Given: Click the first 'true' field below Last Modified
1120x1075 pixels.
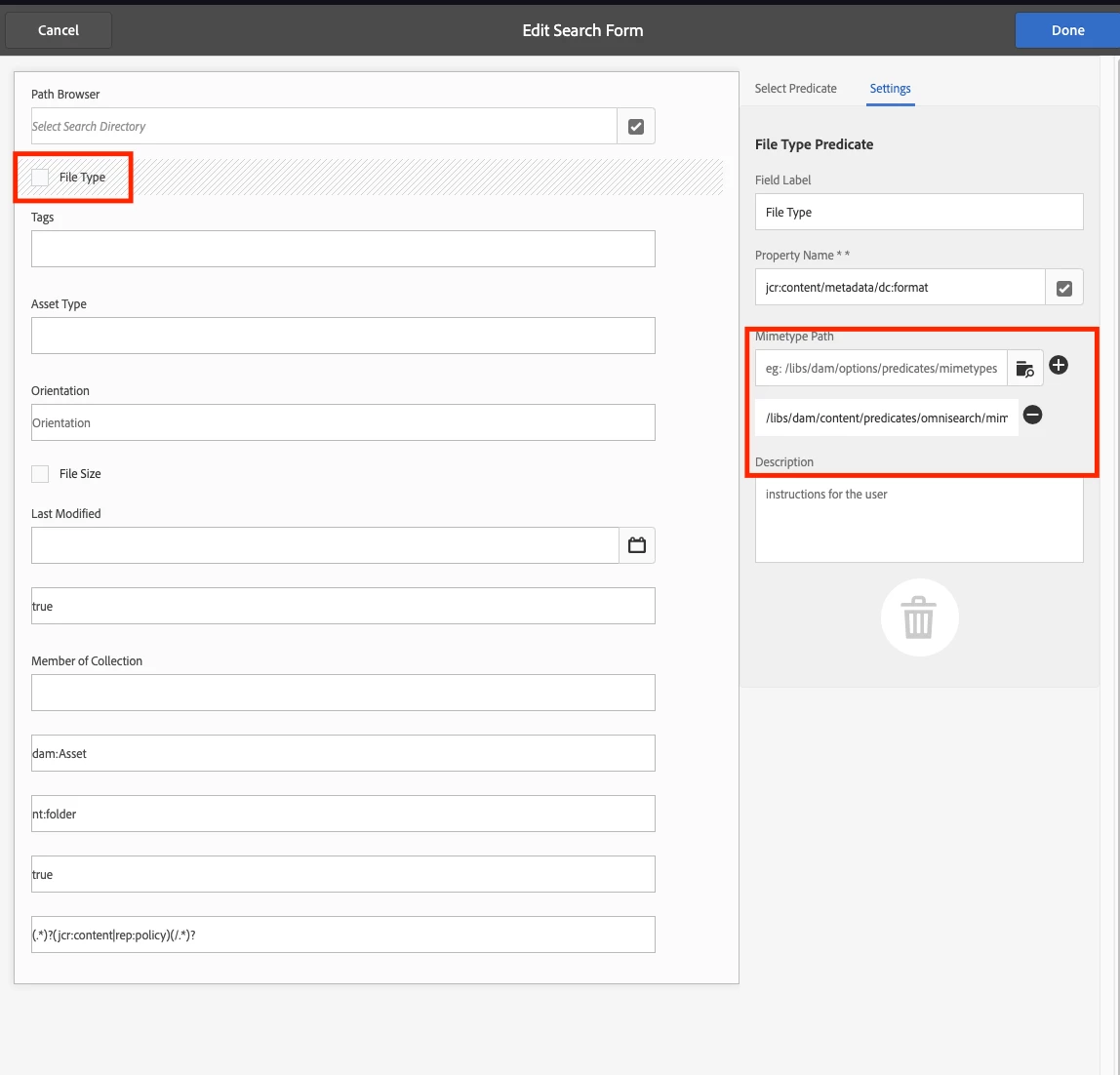Looking at the screenshot, I should pyautogui.click(x=342, y=606).
